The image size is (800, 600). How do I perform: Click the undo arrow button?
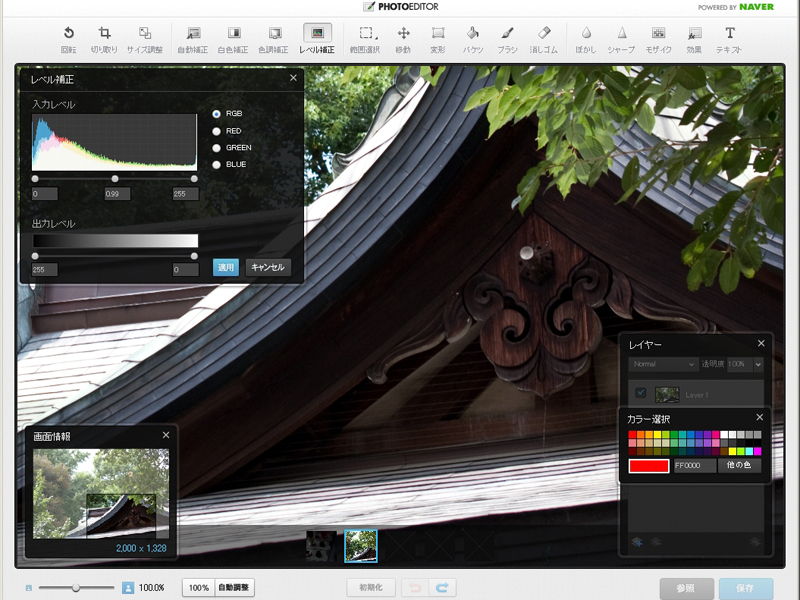pos(415,588)
